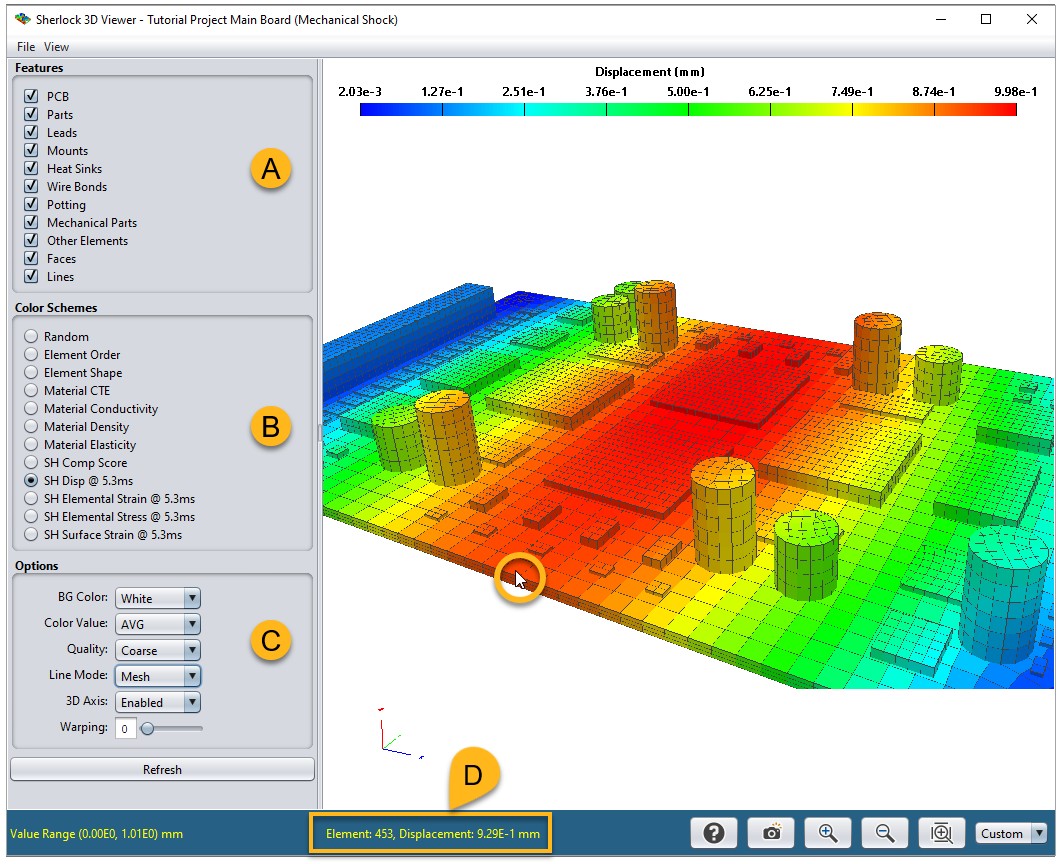Screen dimensions: 1060x864
Task: Click the Help question mark icon
Action: point(713,833)
